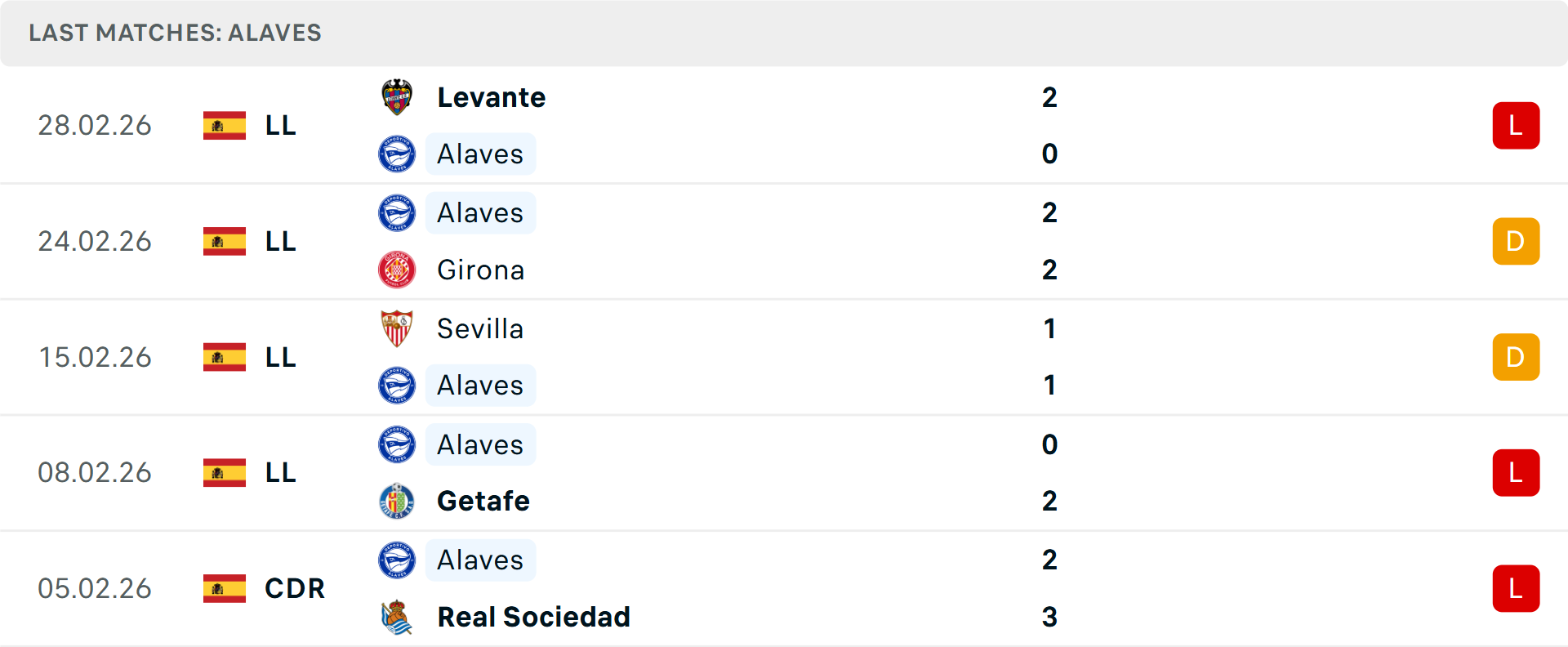The image size is (1568, 647).
Task: Click the red L badge for Real Sociedad match
Action: click(1516, 588)
